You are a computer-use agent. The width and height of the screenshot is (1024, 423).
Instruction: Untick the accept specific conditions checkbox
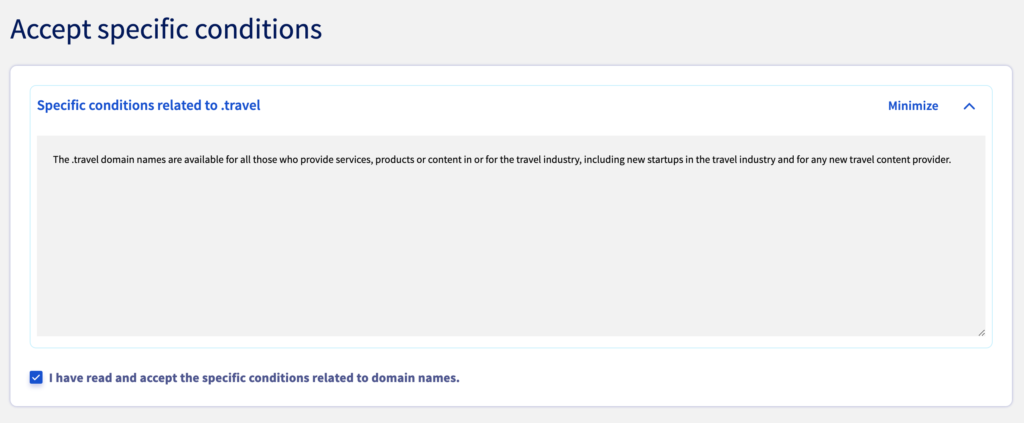[x=36, y=377]
